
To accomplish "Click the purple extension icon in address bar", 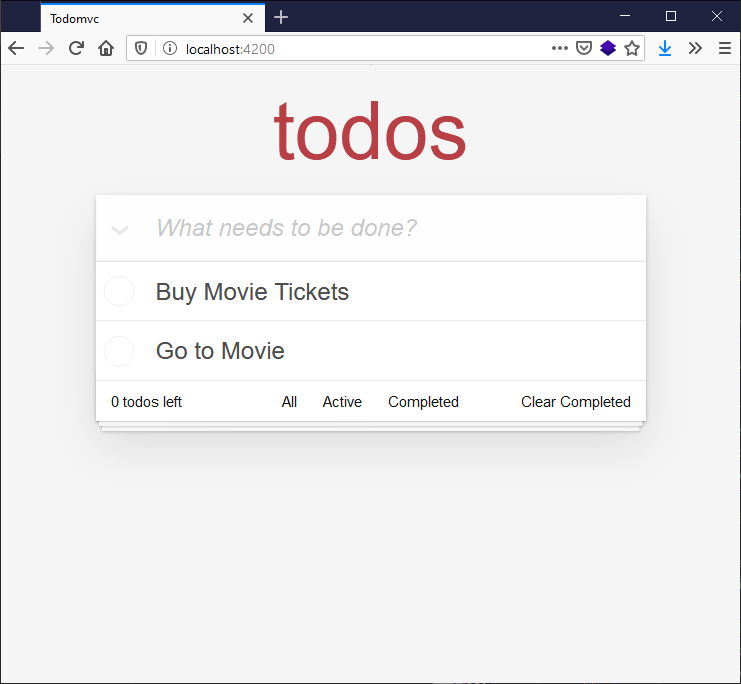I will pos(608,48).
